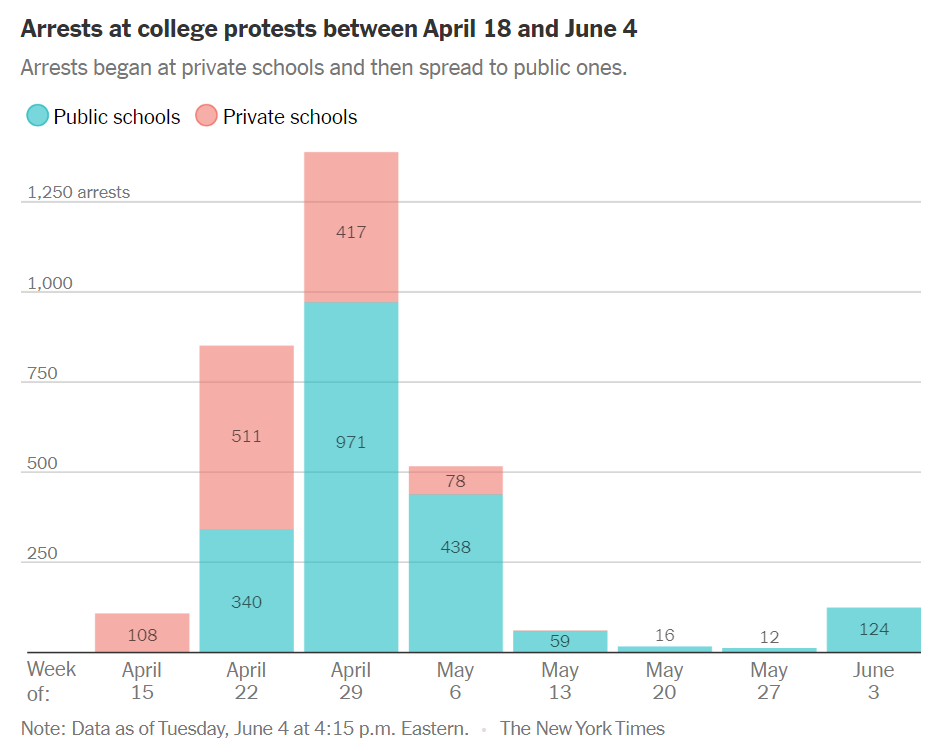Click the 1,250 arrests axis label

[x=78, y=192]
